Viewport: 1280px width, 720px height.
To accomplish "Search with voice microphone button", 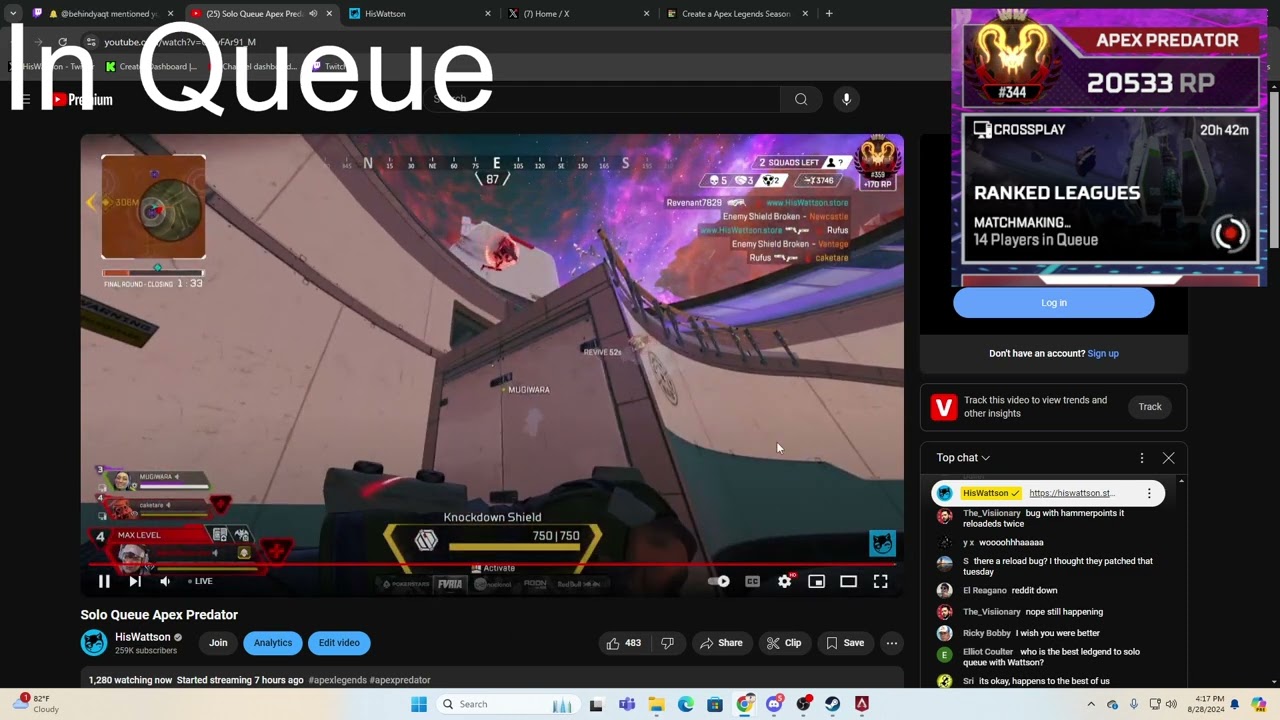I will click(846, 99).
